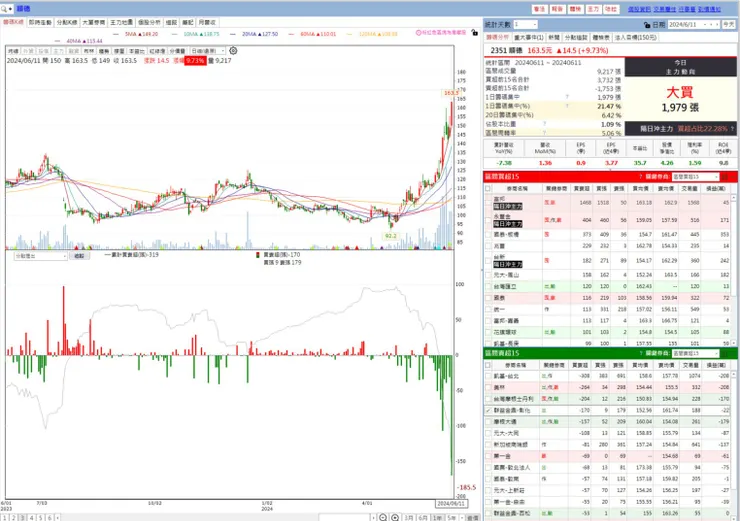Switch to the 月營收 tab
The image size is (740, 521).
tap(207, 22)
